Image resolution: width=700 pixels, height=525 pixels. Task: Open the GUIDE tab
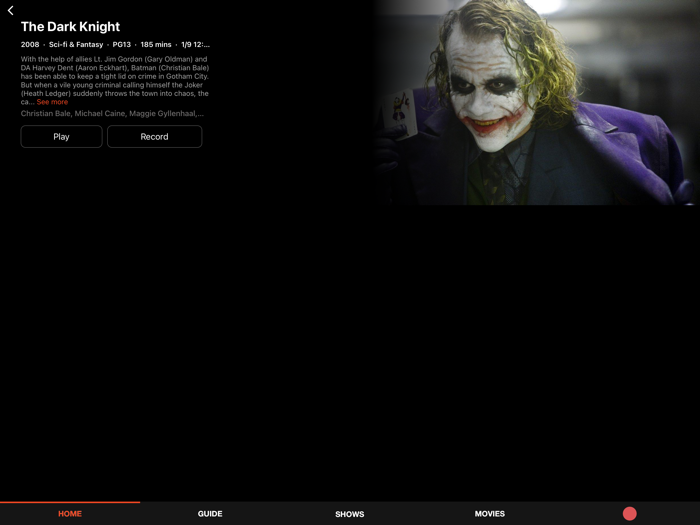[x=210, y=514]
